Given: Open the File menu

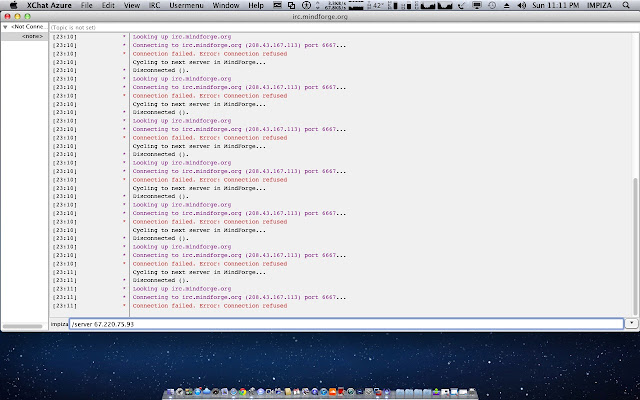Looking at the screenshot, I should [x=87, y=5].
